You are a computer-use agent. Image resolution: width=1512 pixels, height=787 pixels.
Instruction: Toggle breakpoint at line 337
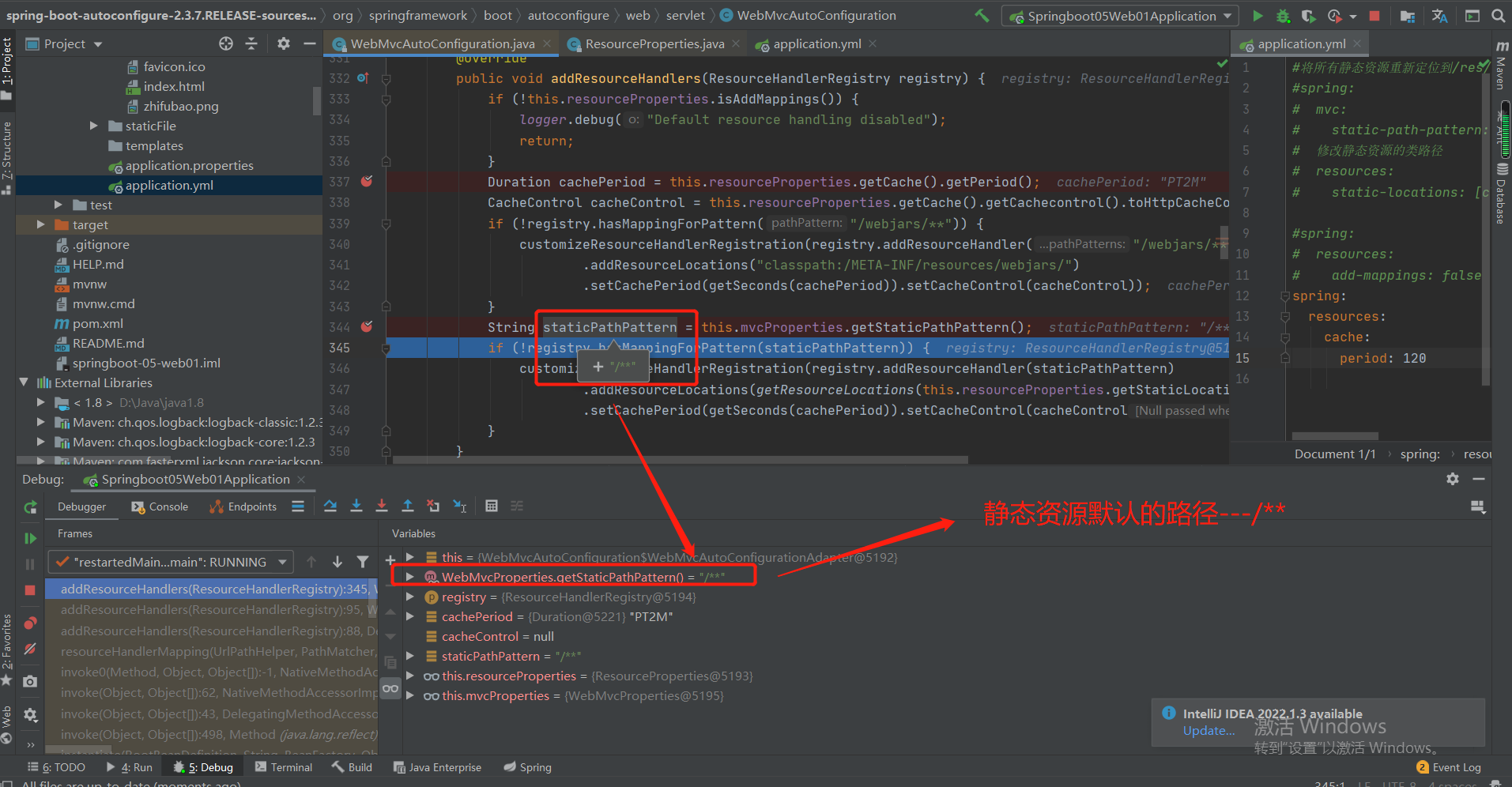[x=367, y=182]
